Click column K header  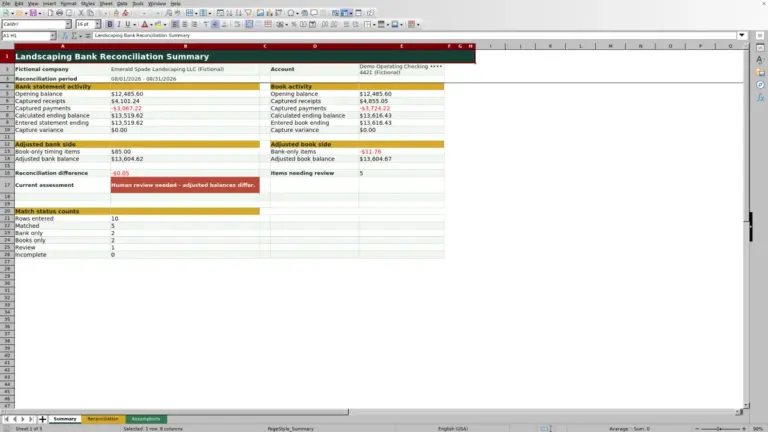[x=551, y=46]
